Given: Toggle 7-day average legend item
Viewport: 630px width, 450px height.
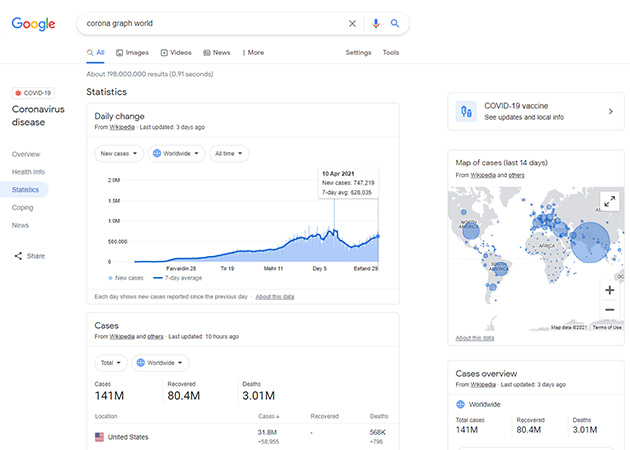Looking at the screenshot, I should tap(178, 278).
